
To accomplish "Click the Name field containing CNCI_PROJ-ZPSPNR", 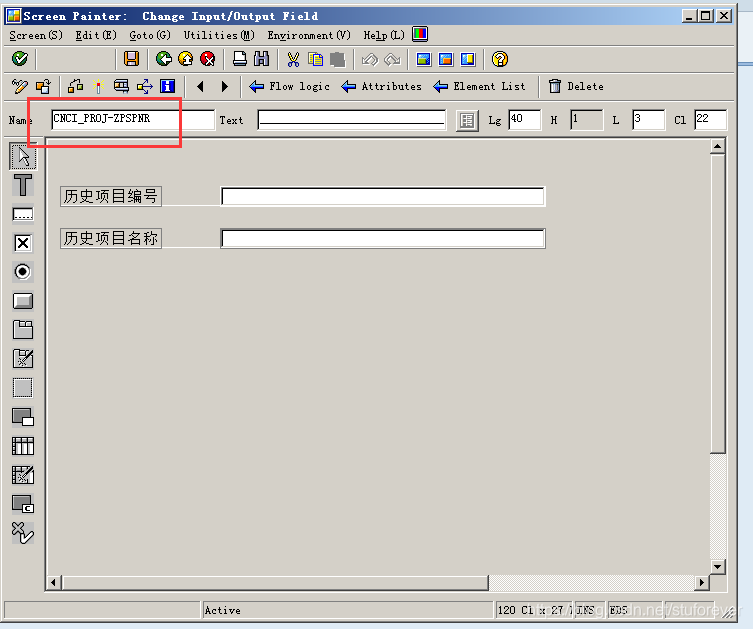I will click(x=133, y=119).
